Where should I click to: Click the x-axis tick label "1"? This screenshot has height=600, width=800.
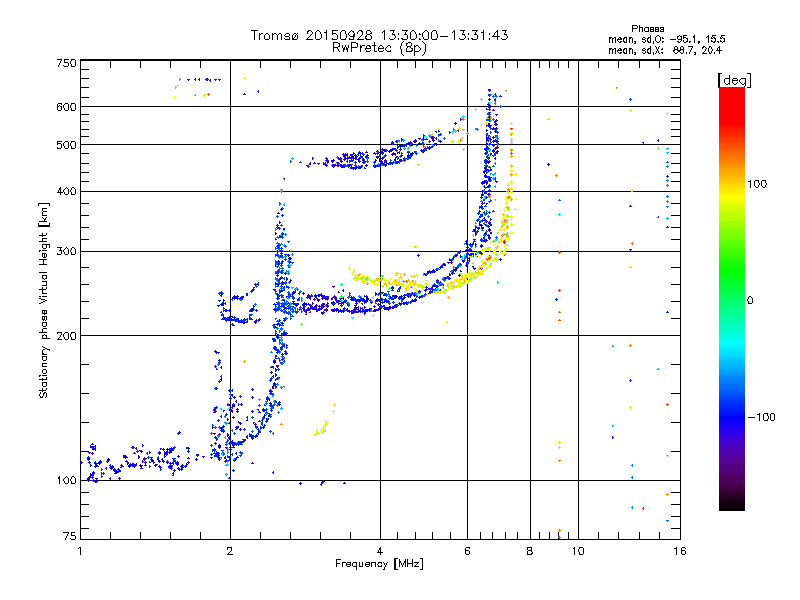point(80,551)
